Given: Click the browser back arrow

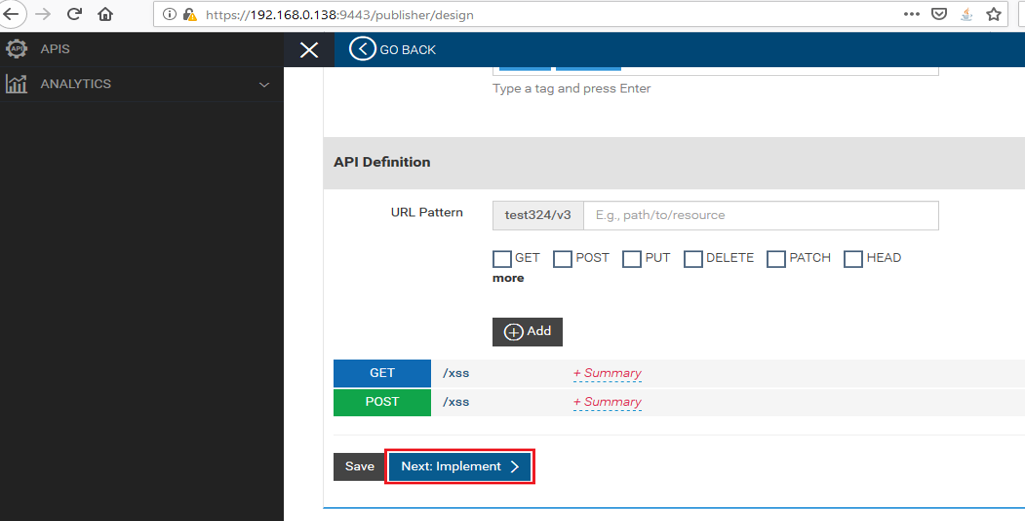Looking at the screenshot, I should 10,15.
